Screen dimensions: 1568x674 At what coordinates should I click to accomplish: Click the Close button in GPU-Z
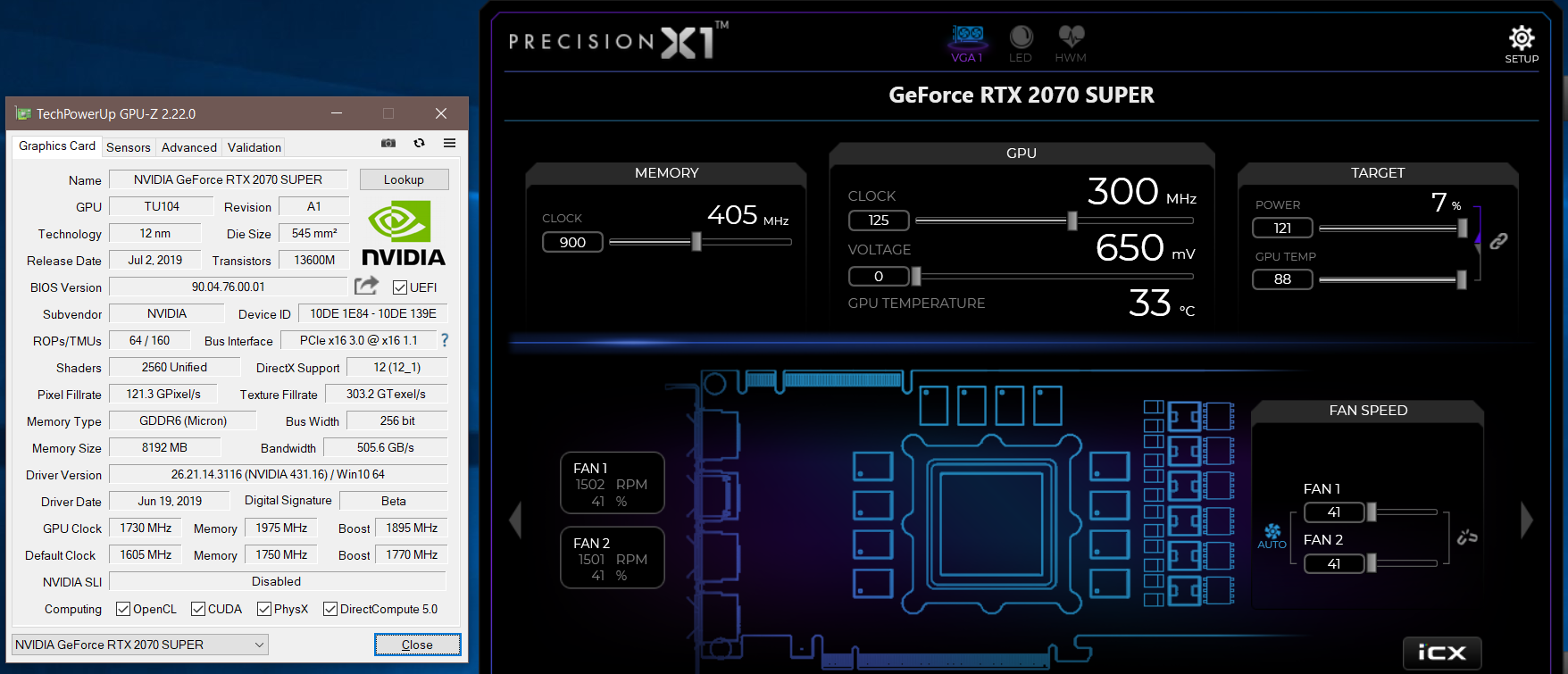tap(417, 645)
